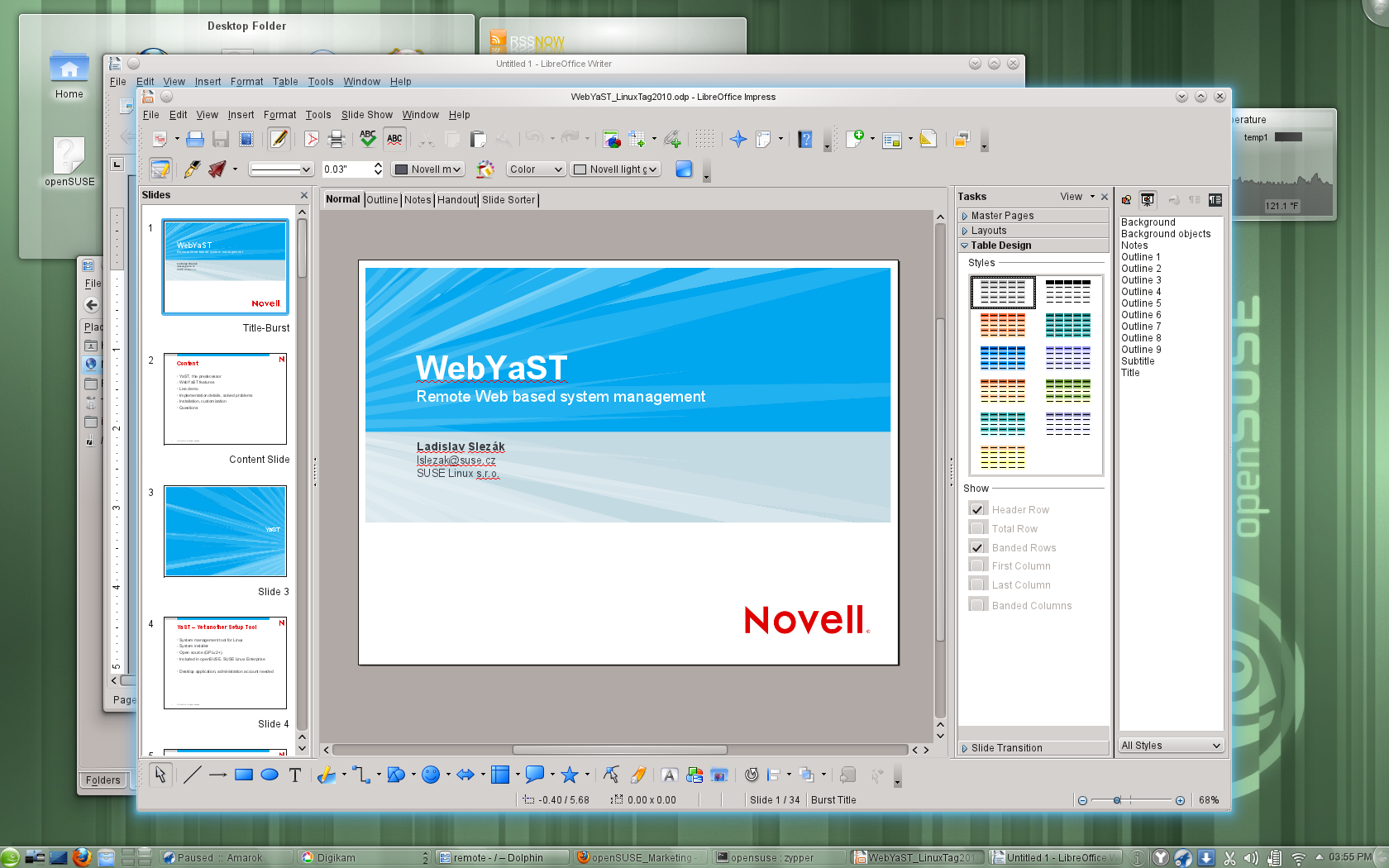This screenshot has height=868, width=1389.
Task: Expand the Slide Transition panel
Action: [1005, 747]
